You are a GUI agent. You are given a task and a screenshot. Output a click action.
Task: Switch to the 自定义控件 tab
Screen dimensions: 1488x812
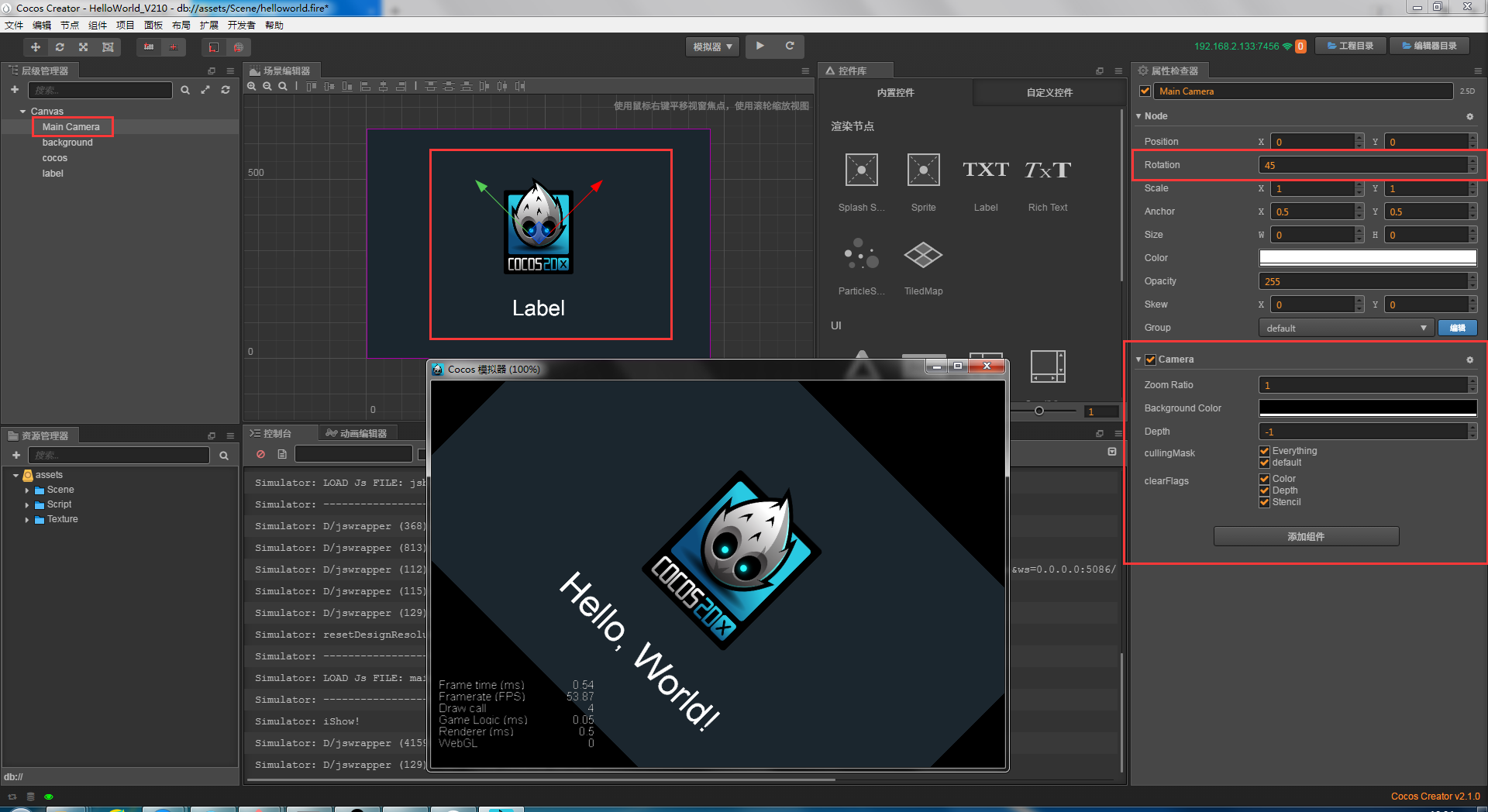click(1050, 92)
